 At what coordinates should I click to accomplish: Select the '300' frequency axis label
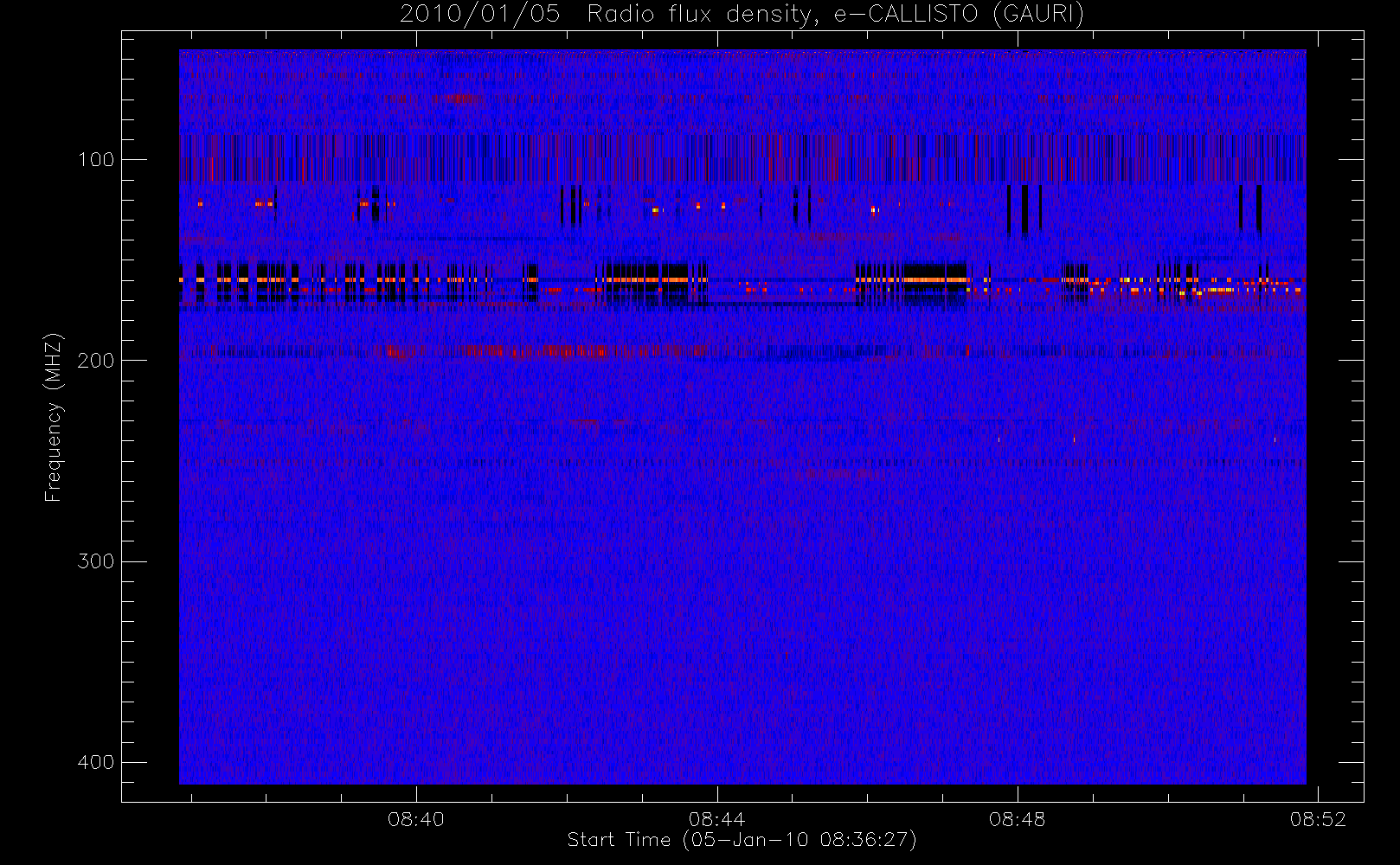point(95,561)
